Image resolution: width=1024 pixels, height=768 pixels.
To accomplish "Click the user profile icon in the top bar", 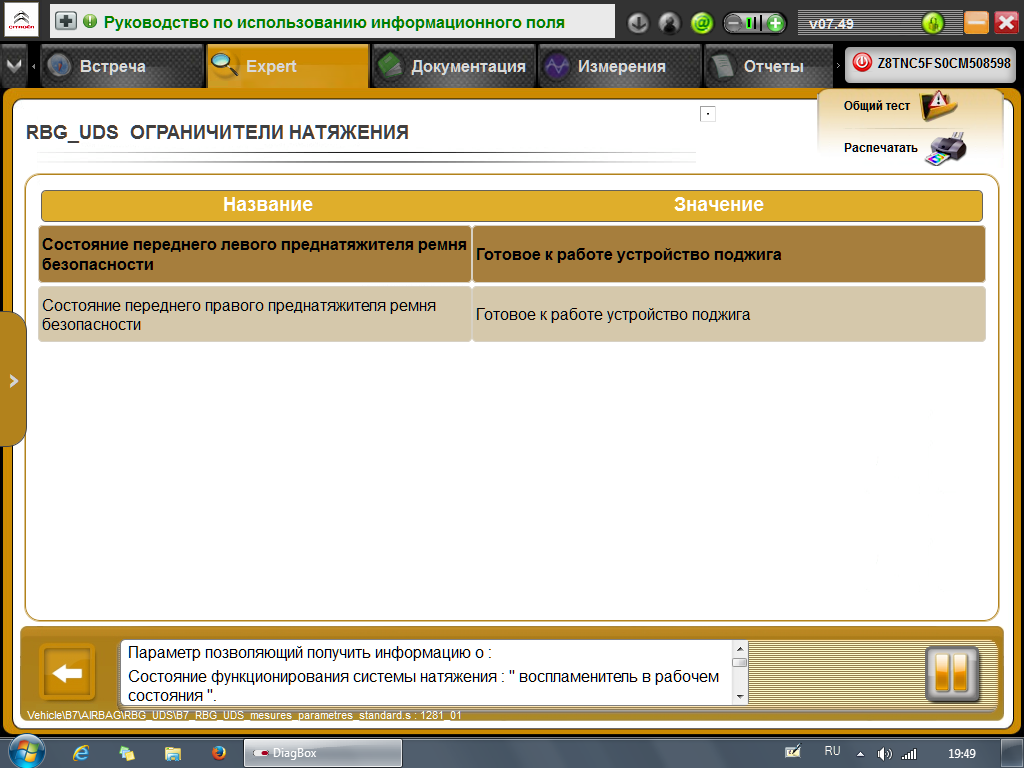I will 669,24.
